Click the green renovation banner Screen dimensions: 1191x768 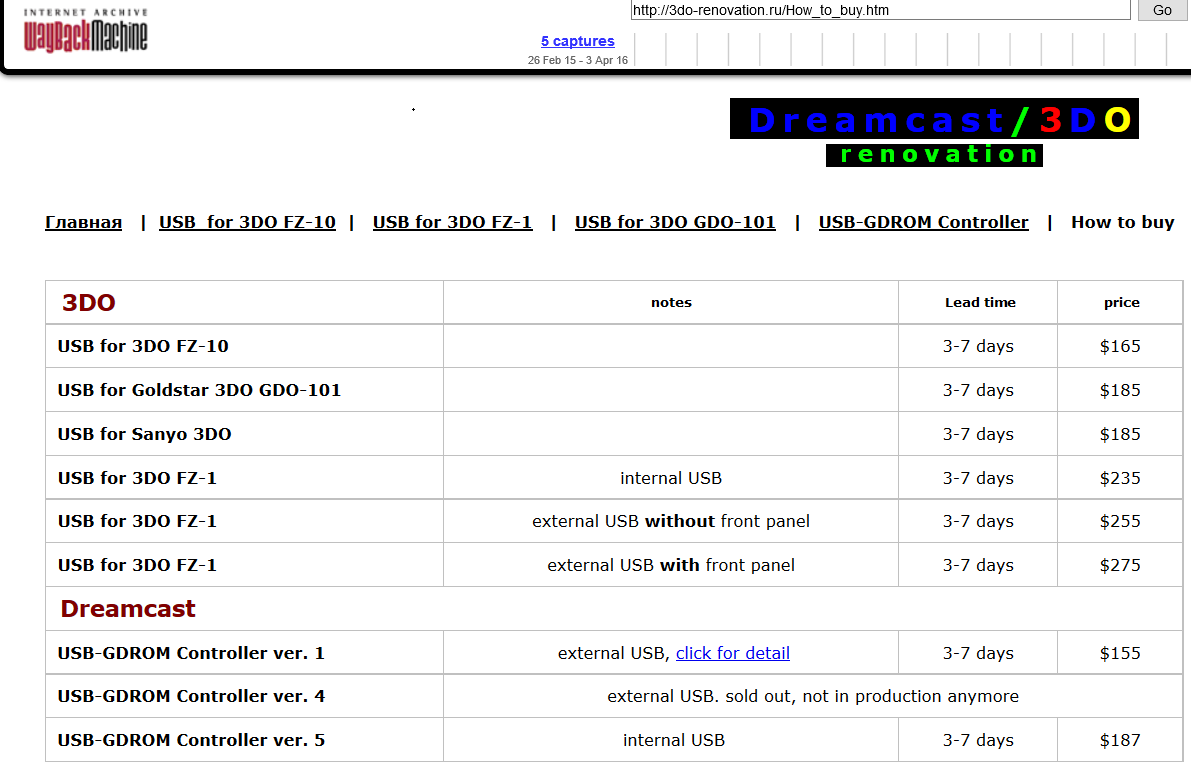(934, 155)
